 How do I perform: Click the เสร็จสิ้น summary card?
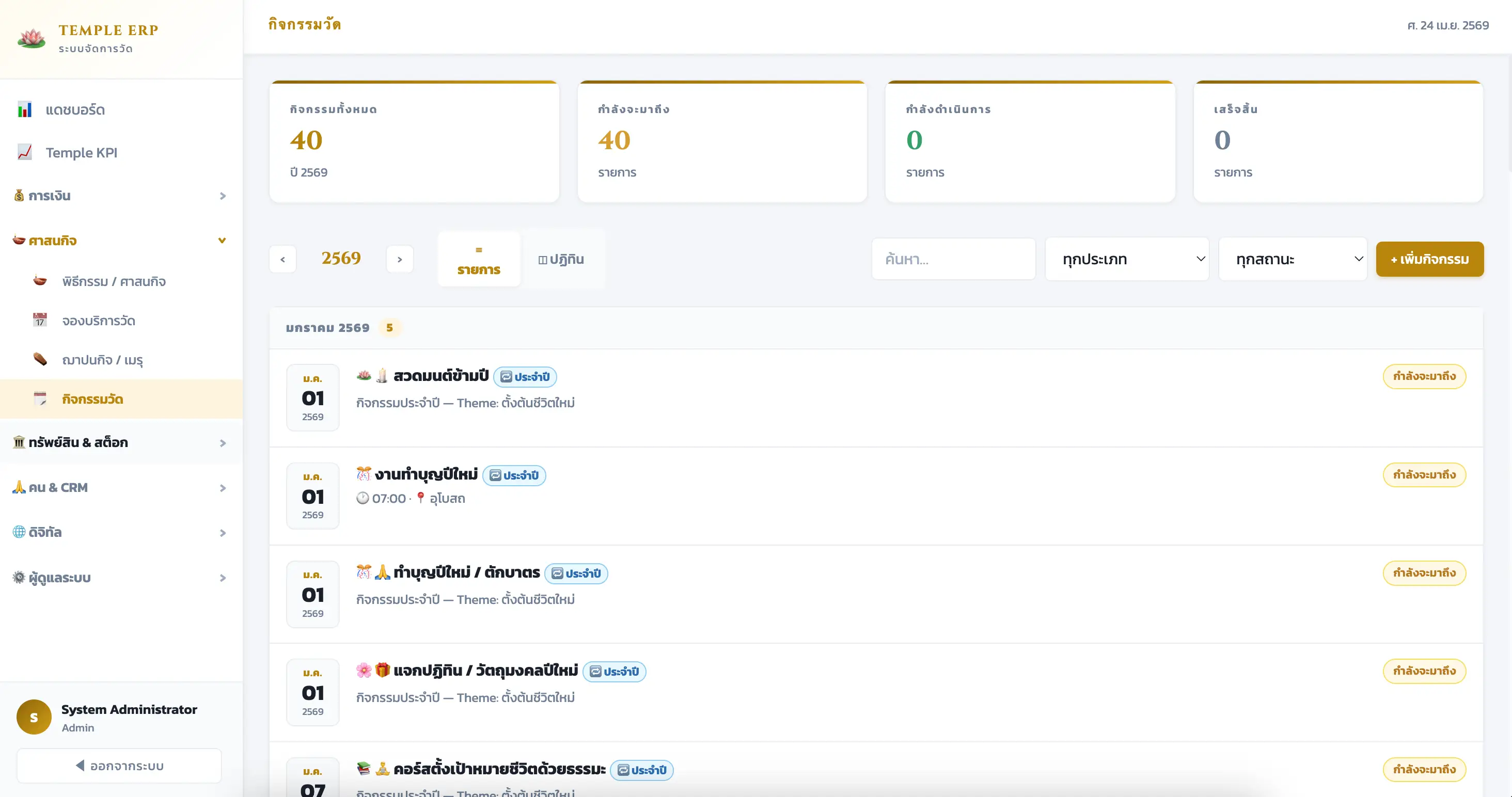[1338, 141]
